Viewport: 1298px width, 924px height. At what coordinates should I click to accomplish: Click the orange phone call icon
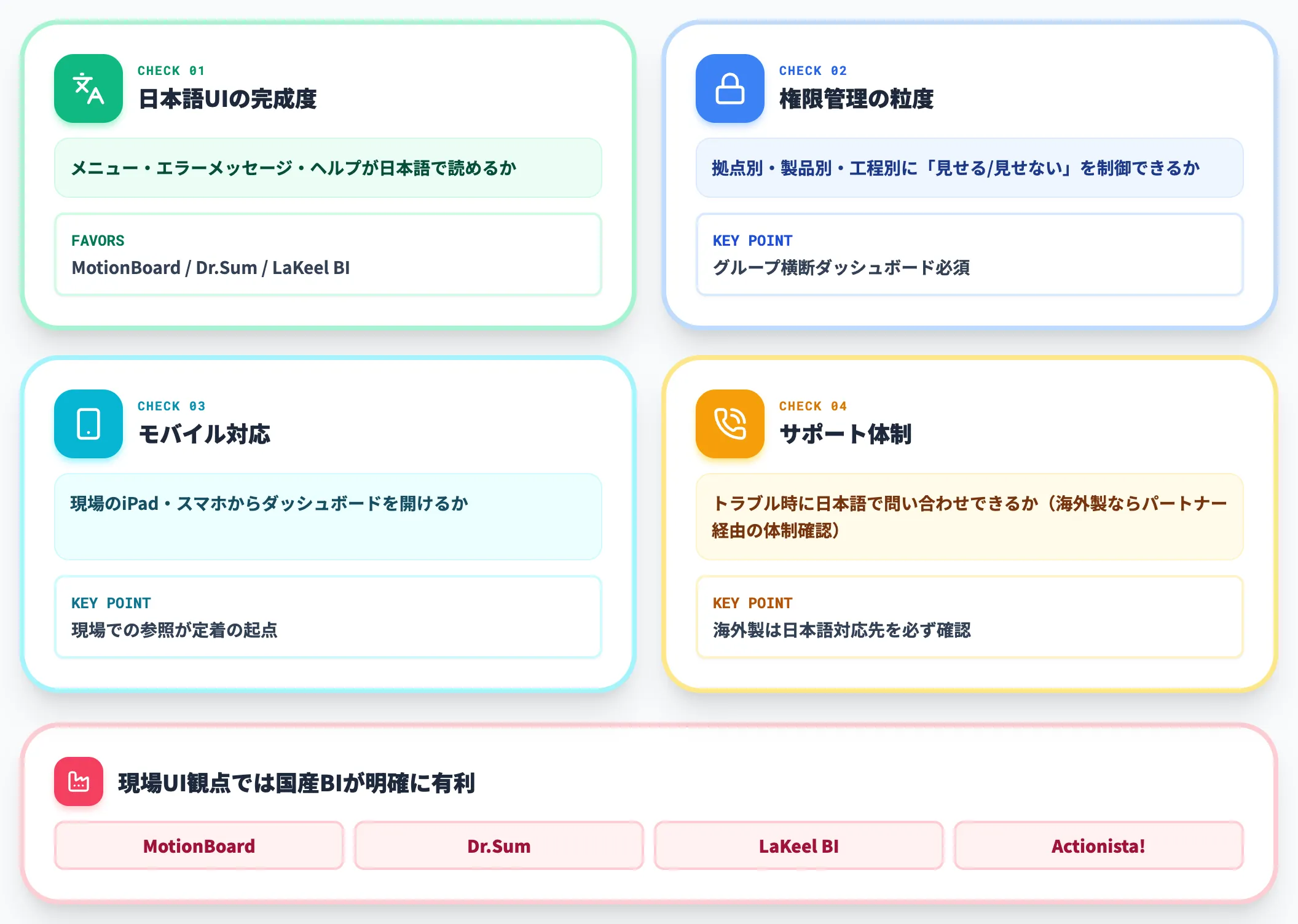point(730,424)
